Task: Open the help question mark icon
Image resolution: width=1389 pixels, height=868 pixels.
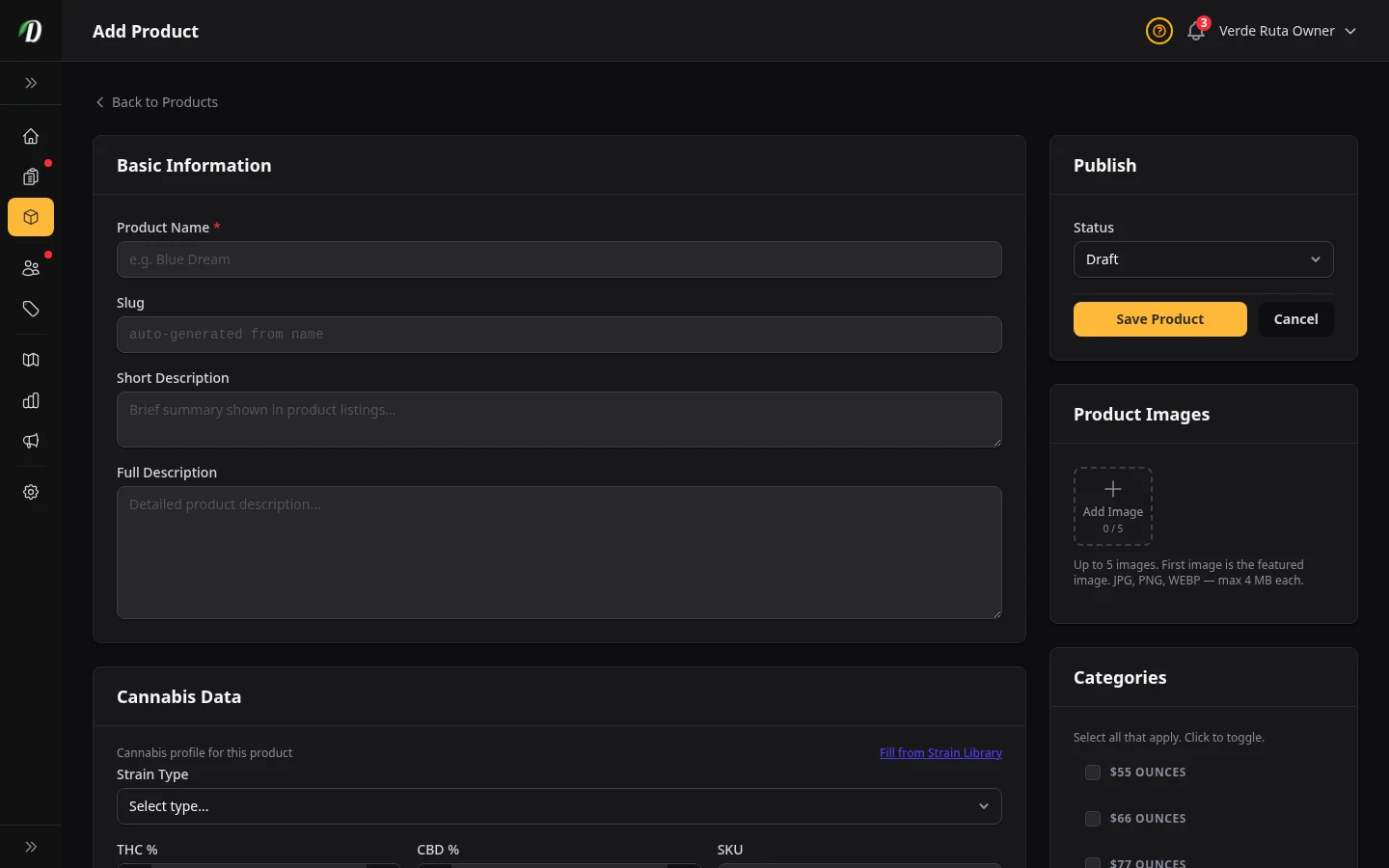Action: (x=1158, y=31)
